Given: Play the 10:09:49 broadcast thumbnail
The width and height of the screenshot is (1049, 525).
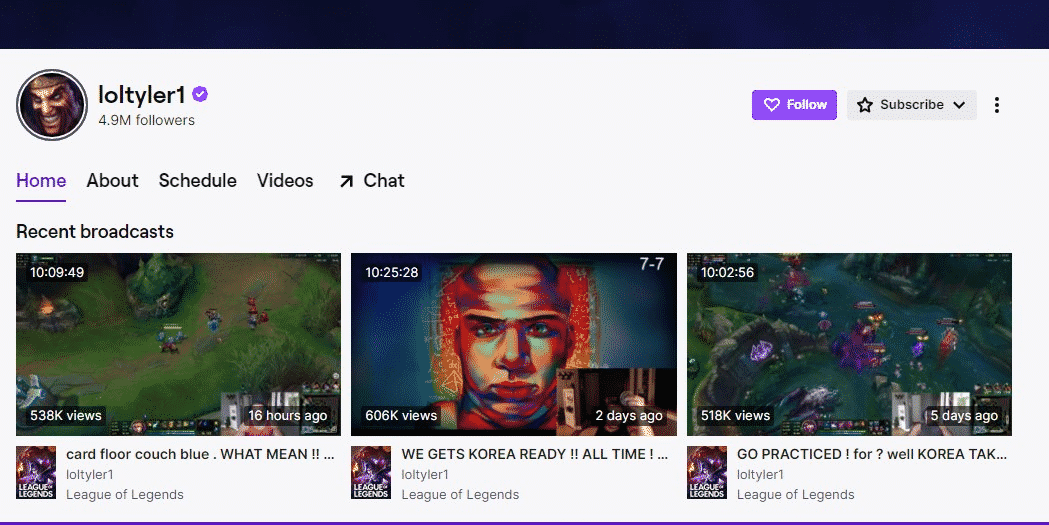Looking at the screenshot, I should (179, 344).
